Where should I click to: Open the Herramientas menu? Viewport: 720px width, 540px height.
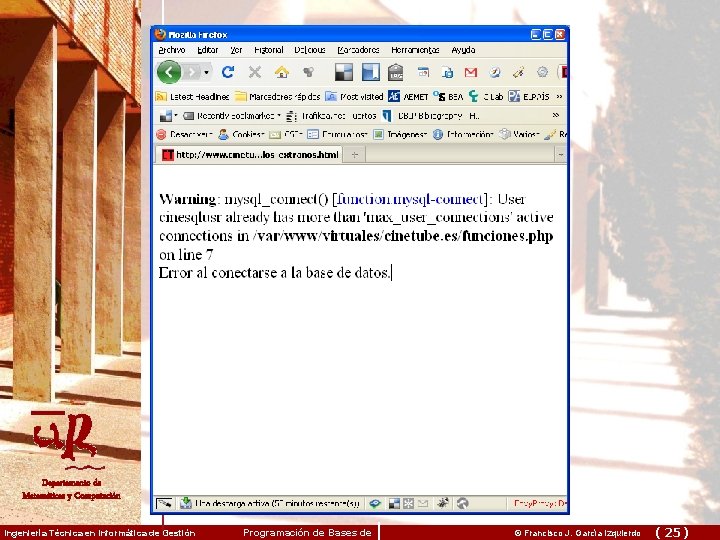[x=415, y=50]
